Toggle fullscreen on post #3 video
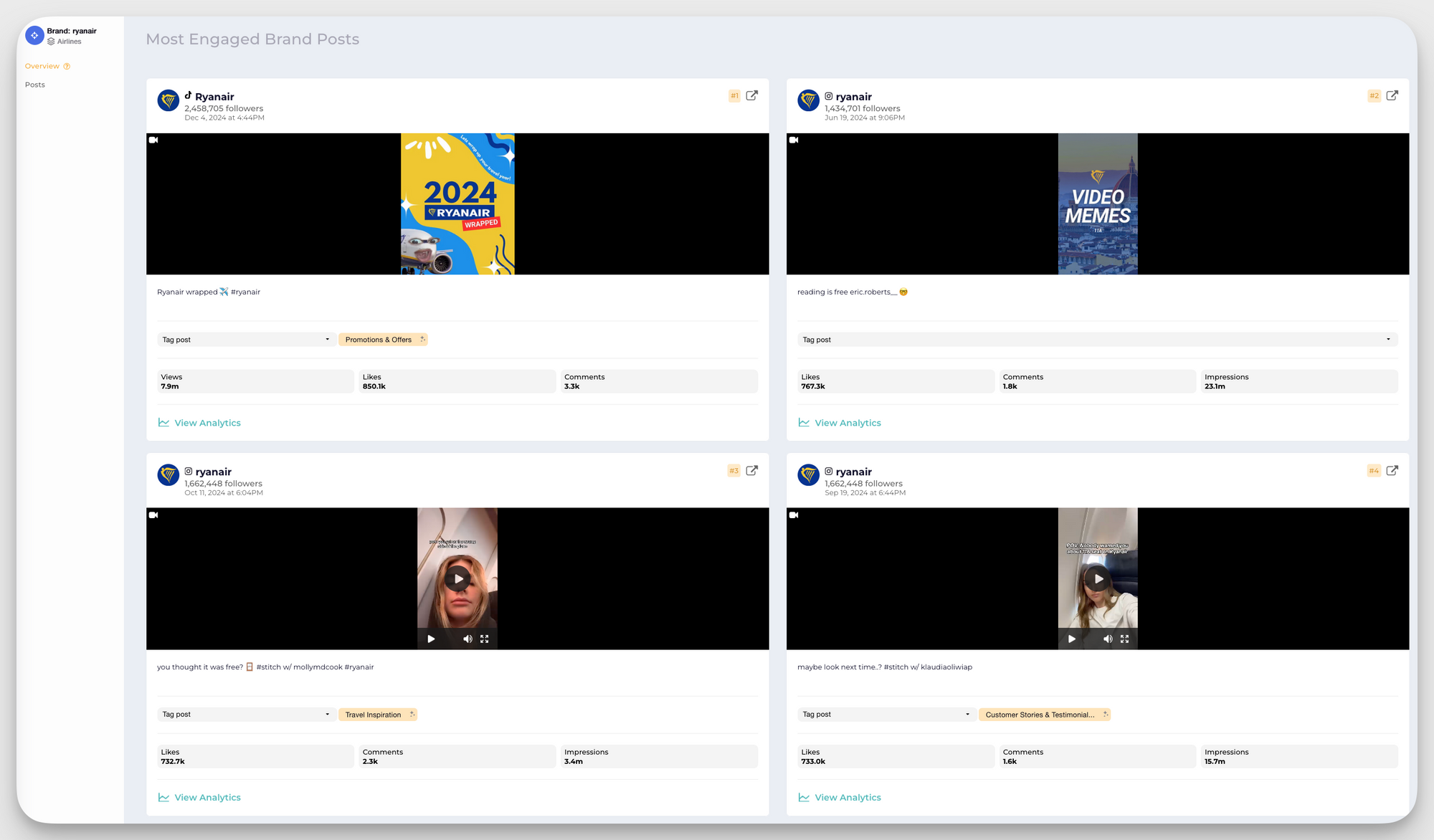This screenshot has height=840, width=1434. click(485, 639)
